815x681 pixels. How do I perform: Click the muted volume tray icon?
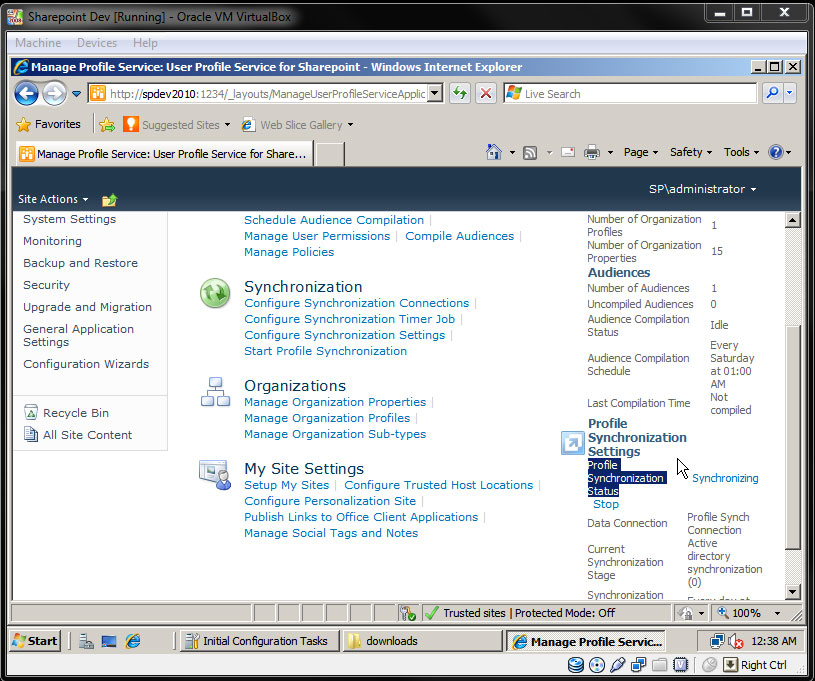pos(735,641)
